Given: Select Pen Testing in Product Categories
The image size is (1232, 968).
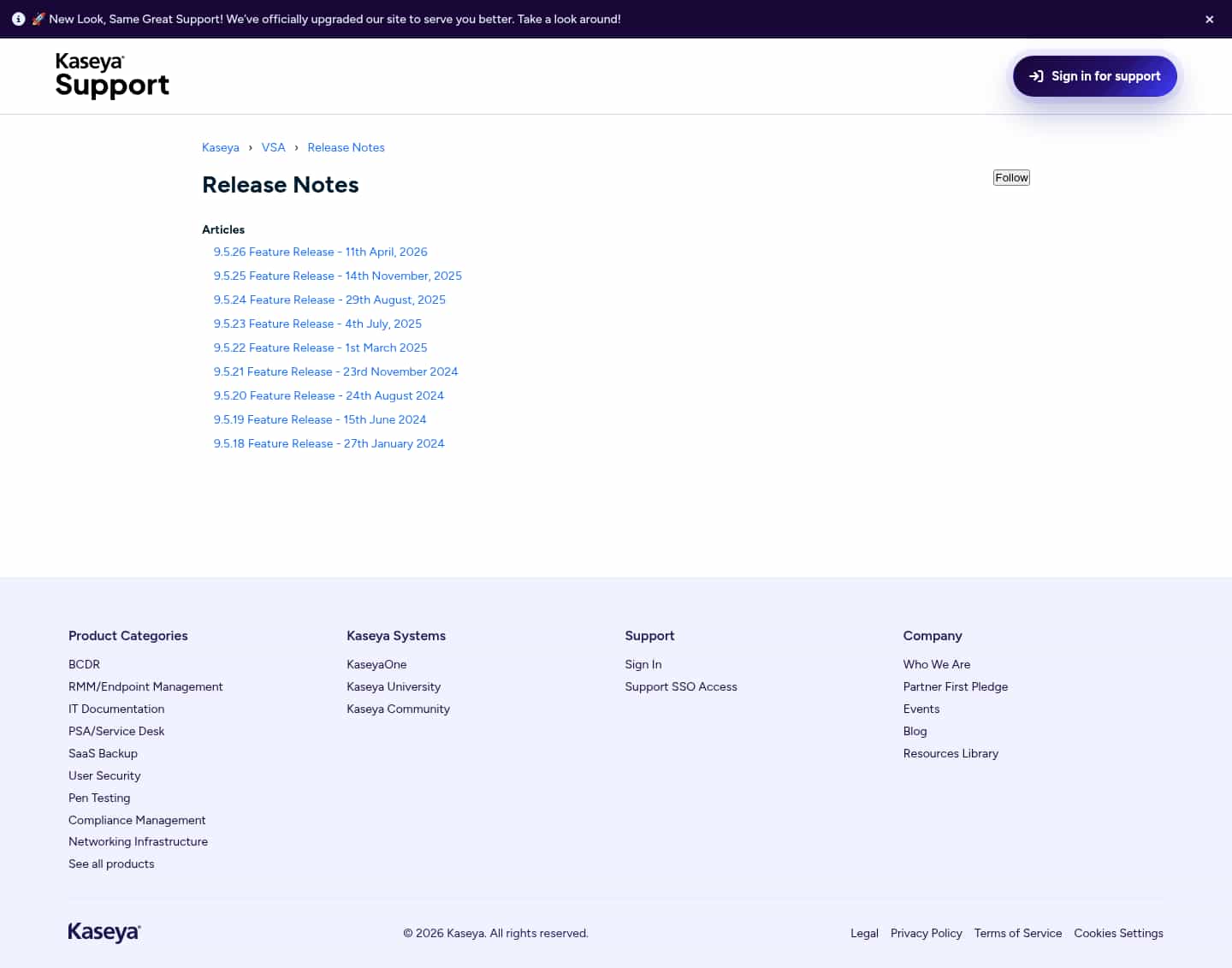Looking at the screenshot, I should (99, 798).
